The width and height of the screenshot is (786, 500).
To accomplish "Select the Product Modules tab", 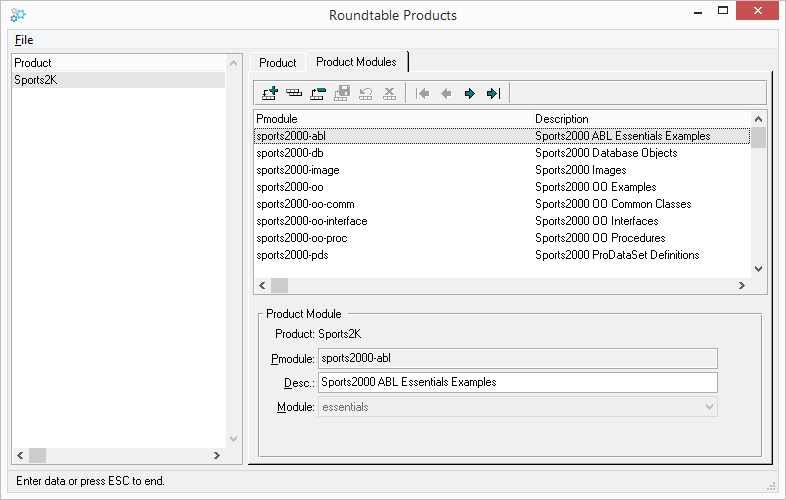I will coord(356,62).
